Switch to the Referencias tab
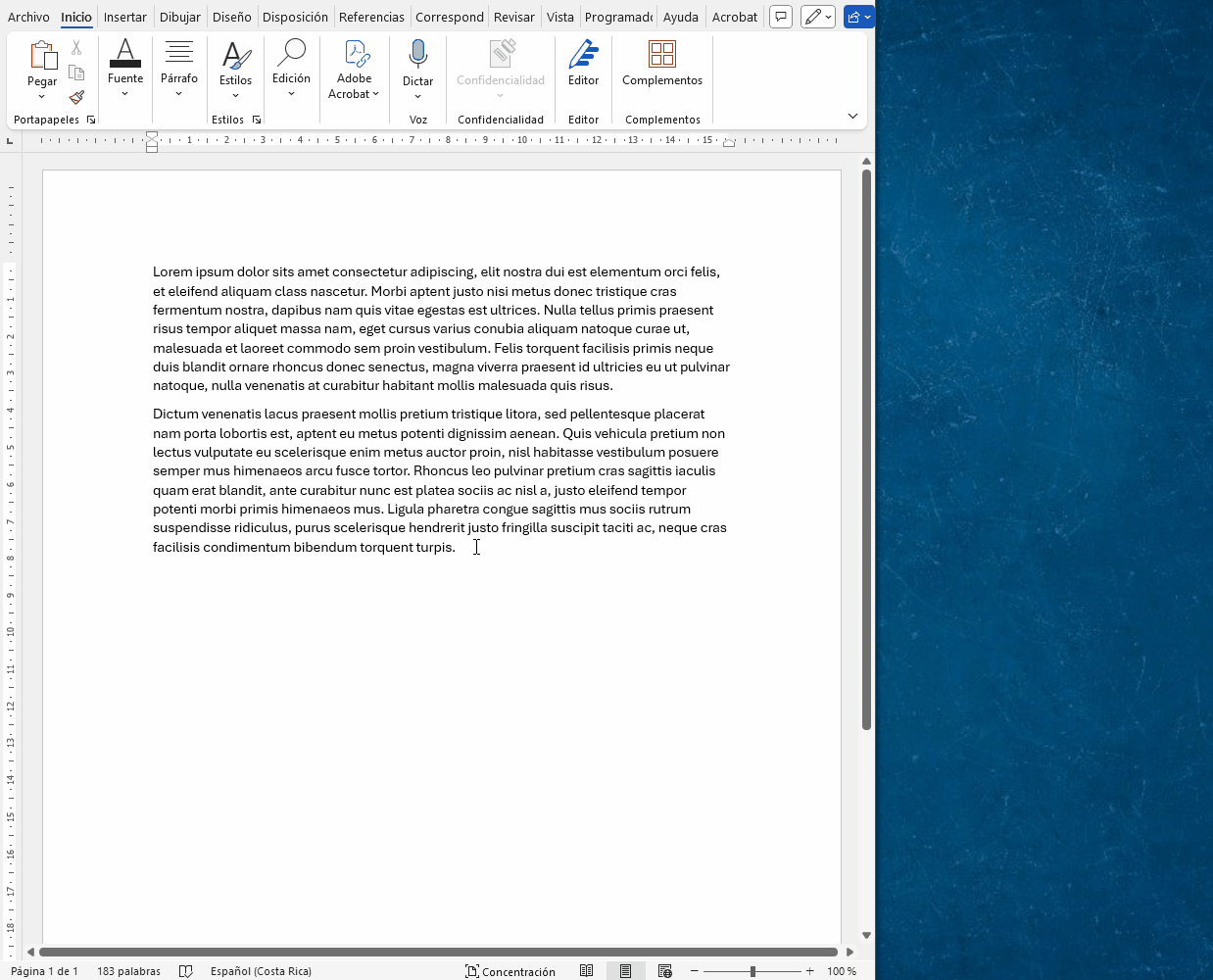The height and width of the screenshot is (980, 1213). (x=371, y=17)
